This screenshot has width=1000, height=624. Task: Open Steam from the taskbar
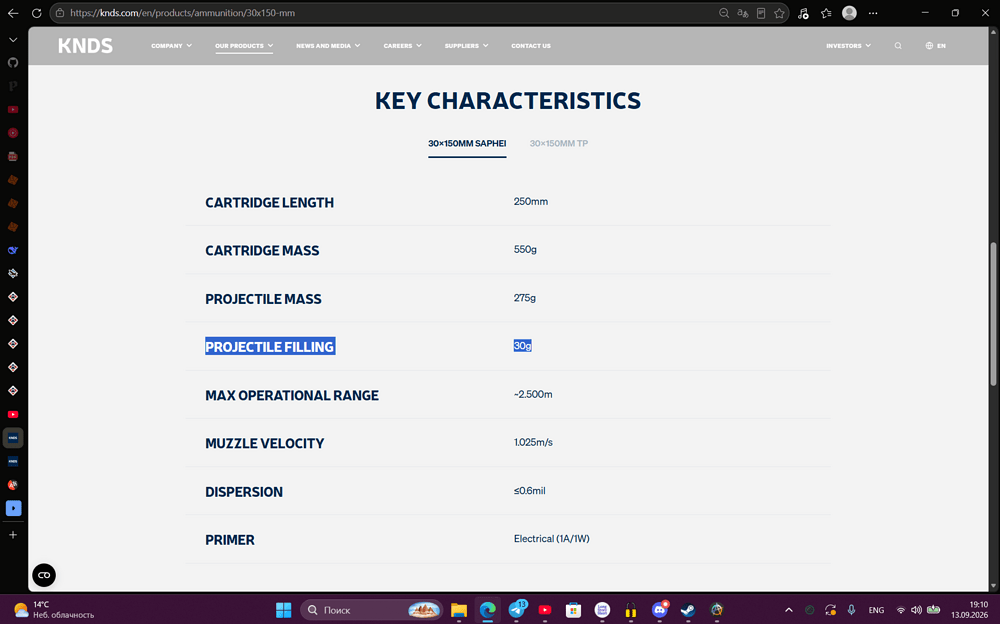click(688, 610)
